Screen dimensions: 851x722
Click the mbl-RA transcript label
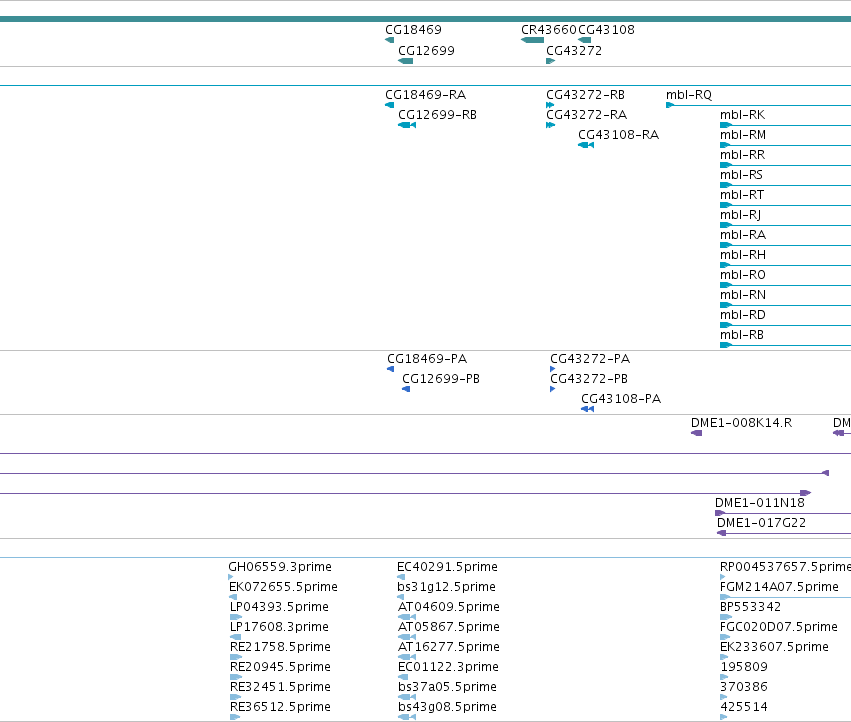(x=743, y=236)
